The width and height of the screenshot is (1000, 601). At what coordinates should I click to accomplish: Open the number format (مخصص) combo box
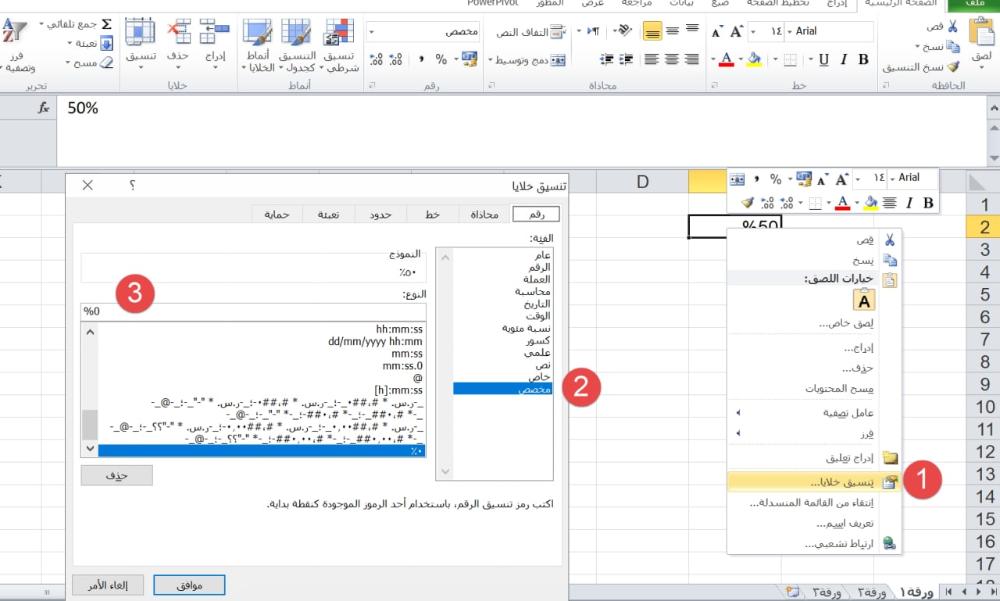tap(423, 31)
